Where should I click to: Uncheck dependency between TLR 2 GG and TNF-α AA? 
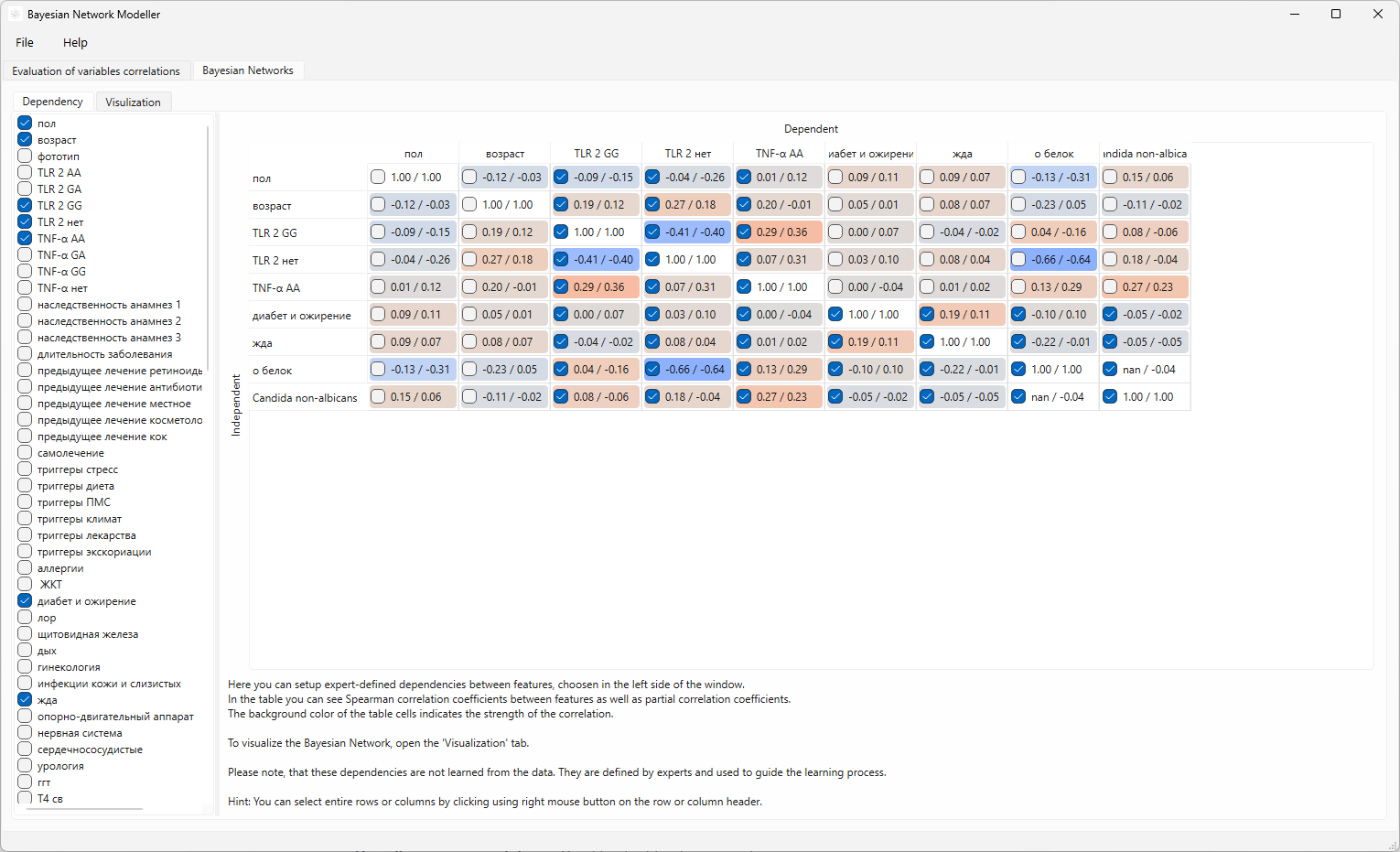pyautogui.click(x=743, y=232)
